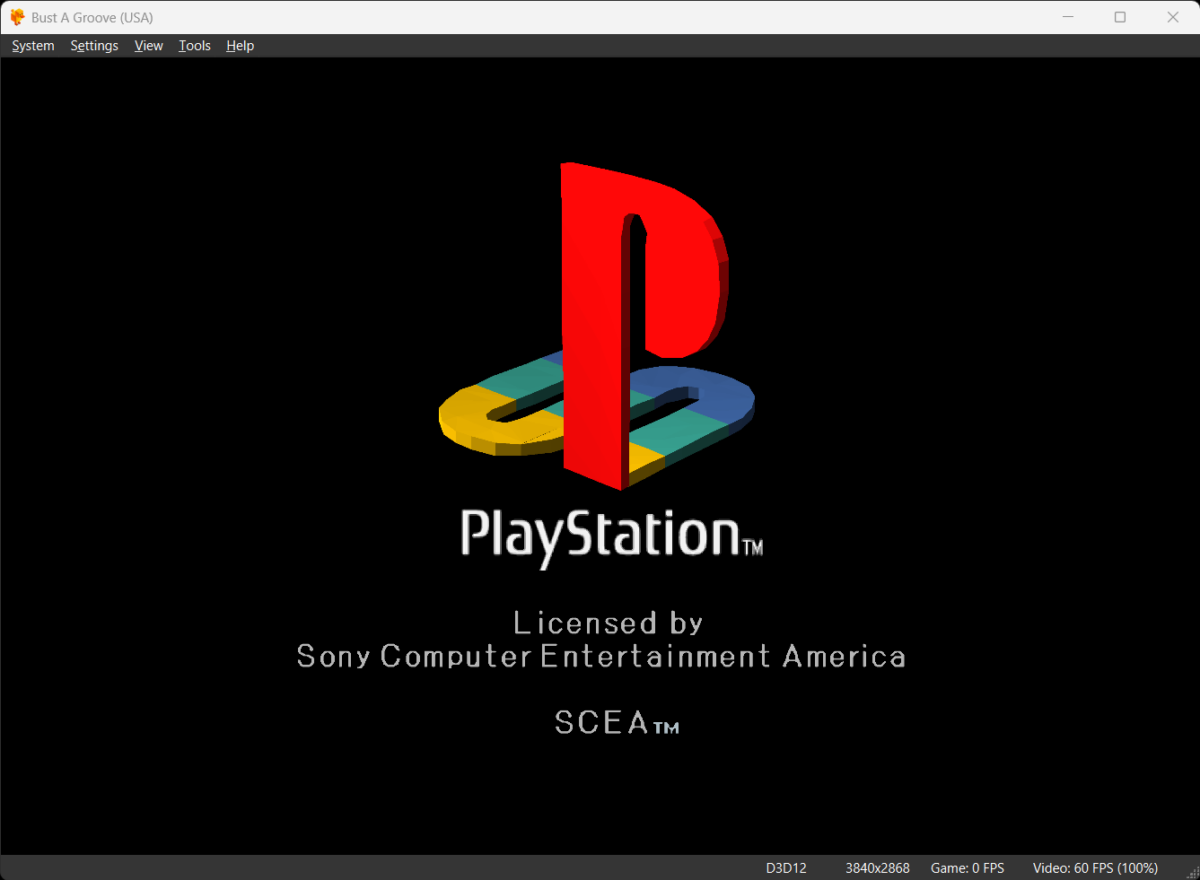Image resolution: width=1200 pixels, height=880 pixels.
Task: Click the D3D12 renderer indicator
Action: [x=784, y=868]
